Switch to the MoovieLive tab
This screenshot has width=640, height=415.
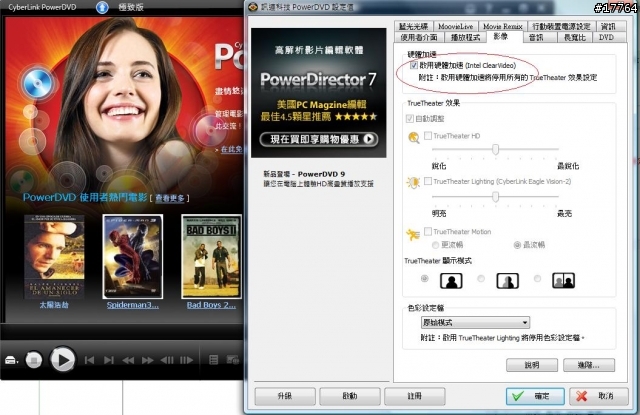[x=456, y=27]
